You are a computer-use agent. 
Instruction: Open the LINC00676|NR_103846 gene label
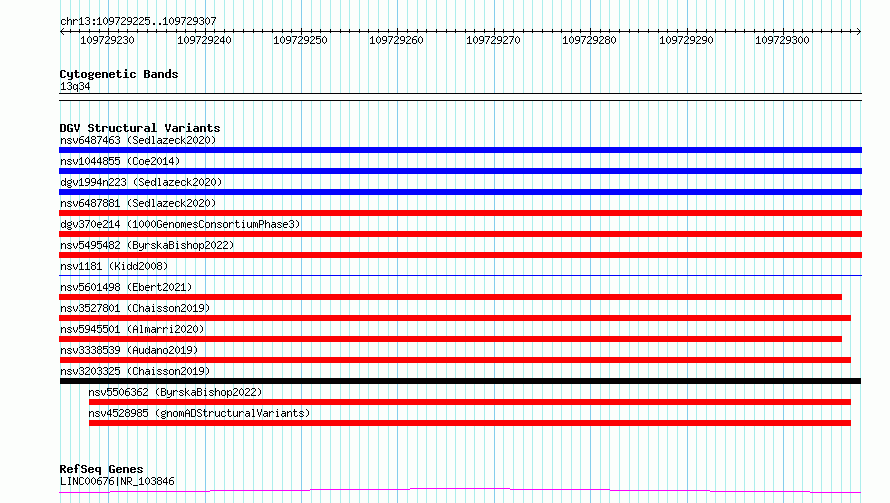point(117,481)
